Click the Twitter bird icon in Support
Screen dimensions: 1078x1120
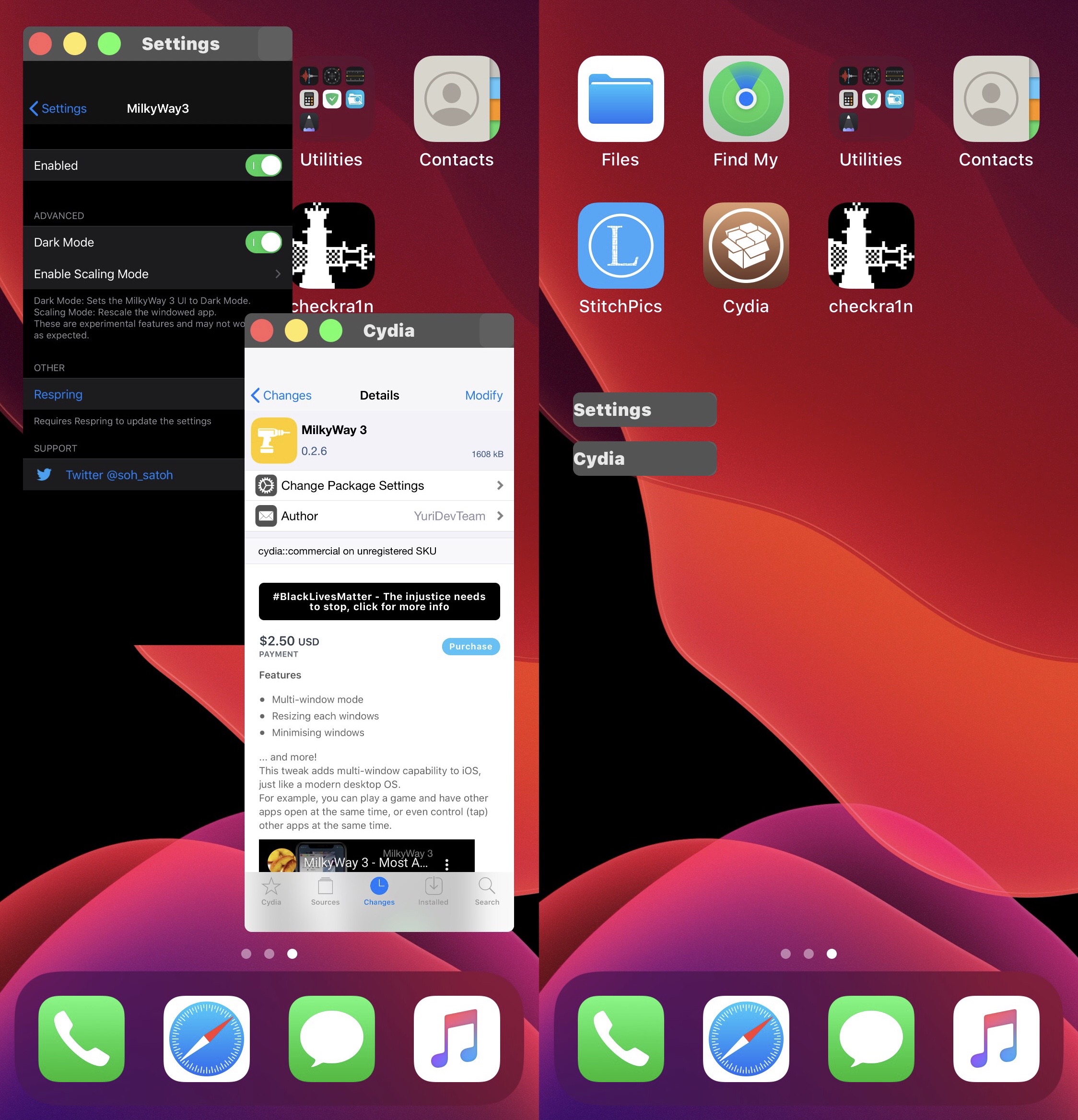(x=44, y=474)
